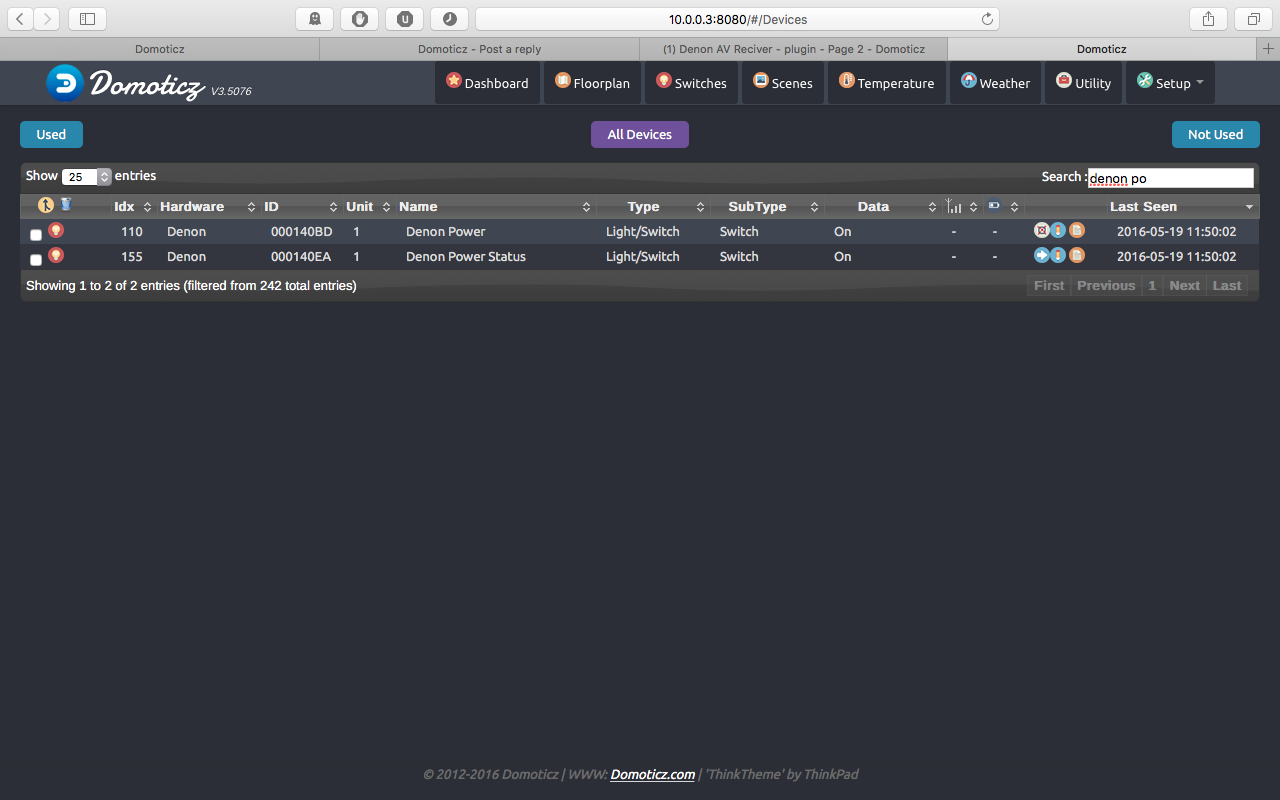Sort table by SubType column
Screen dimensions: 1280x800
click(x=767, y=206)
